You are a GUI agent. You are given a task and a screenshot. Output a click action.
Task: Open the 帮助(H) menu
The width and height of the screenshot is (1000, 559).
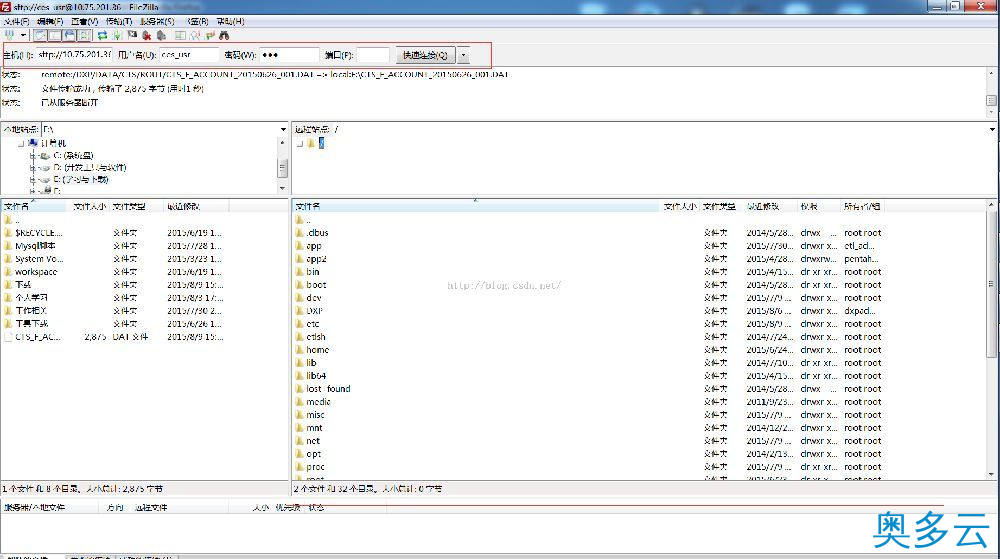tap(231, 22)
